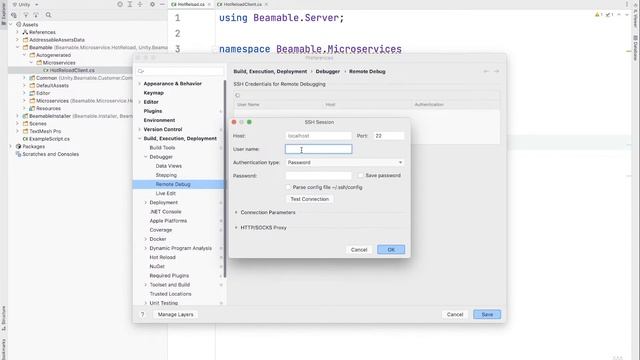Screen dimensions: 640x360
Task: Click the C# file icon of ExampleScript.cs
Action: click(25, 139)
